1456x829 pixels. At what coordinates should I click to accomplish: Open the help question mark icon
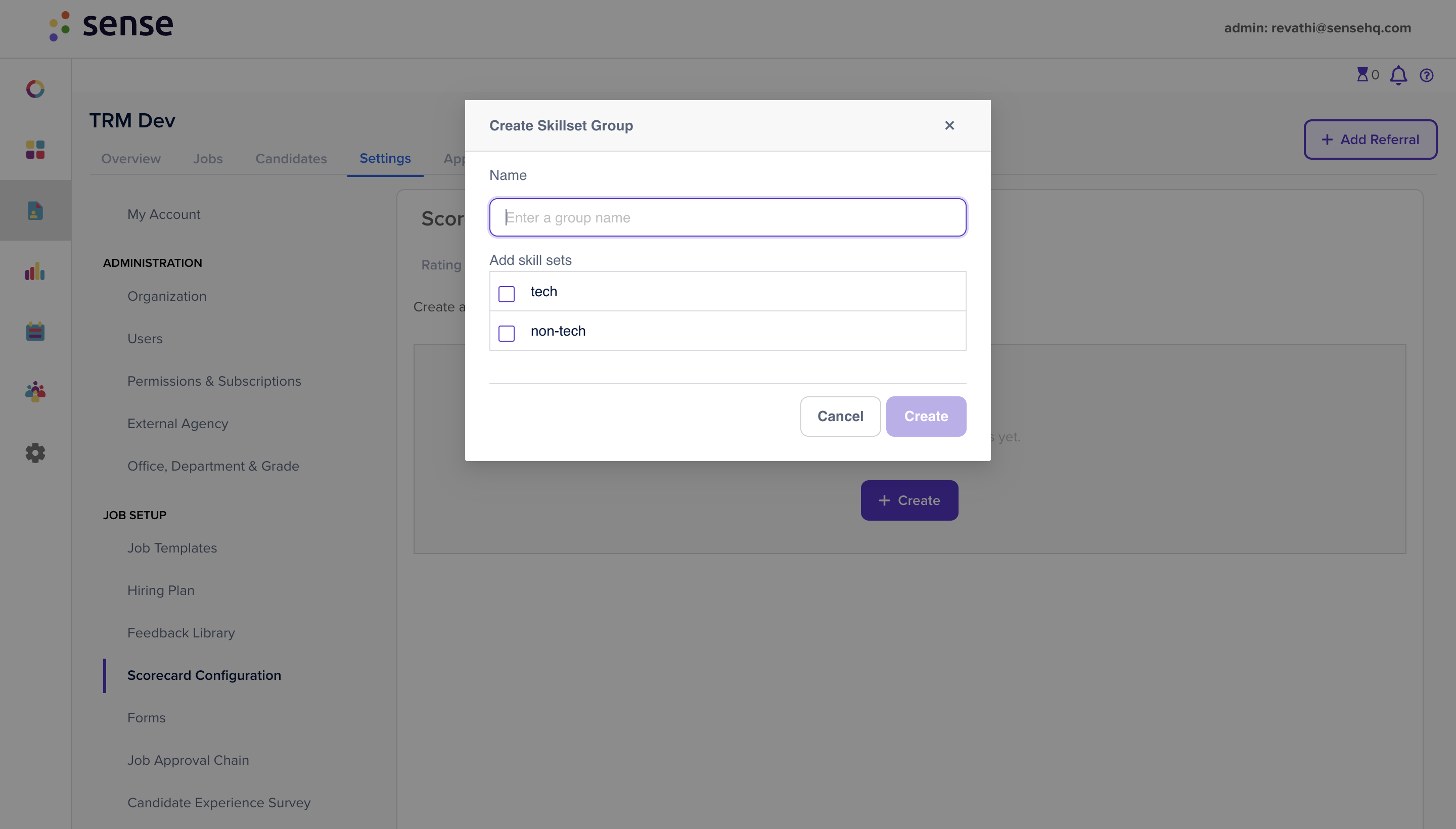point(1426,75)
